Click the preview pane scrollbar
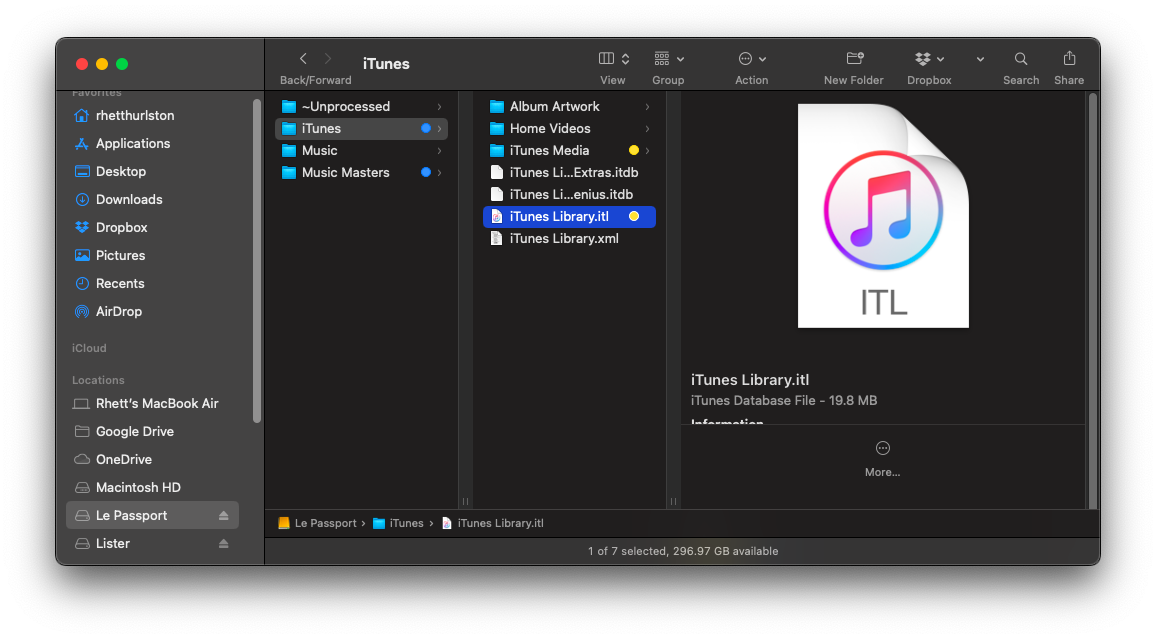This screenshot has width=1156, height=639. [x=1093, y=300]
